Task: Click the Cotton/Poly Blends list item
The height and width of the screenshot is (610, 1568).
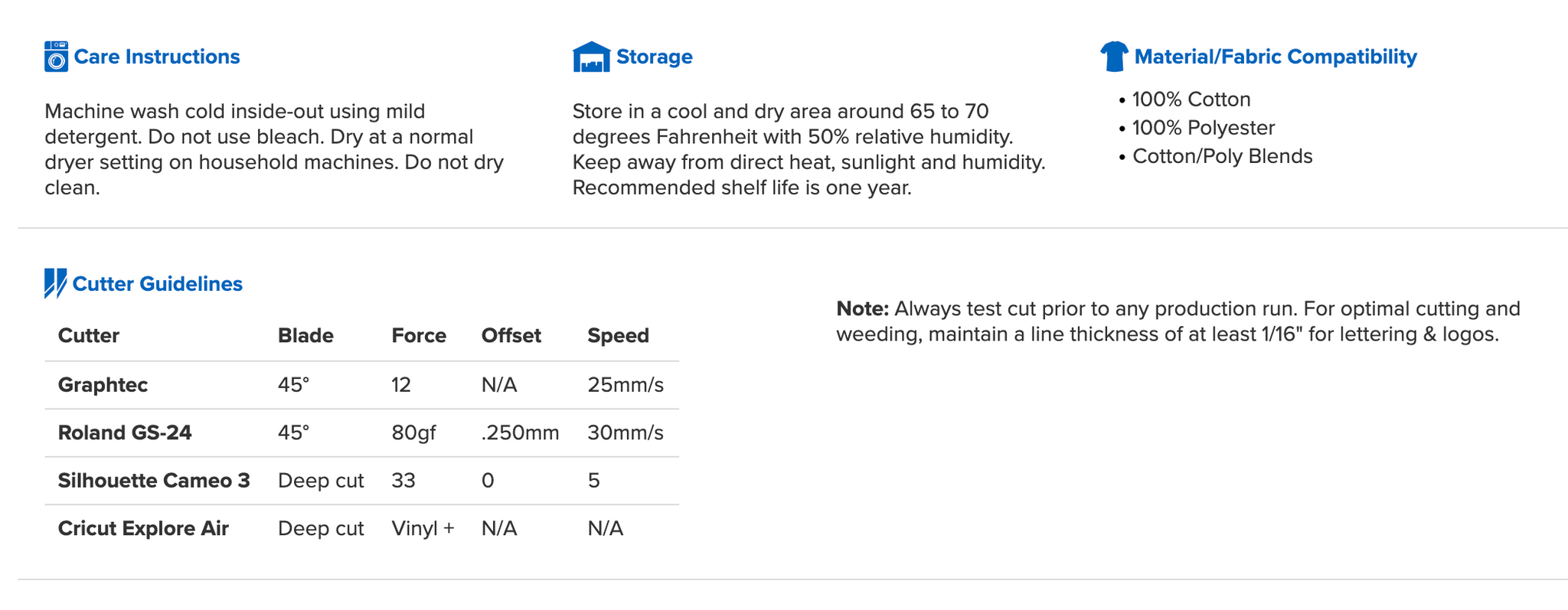Action: [x=1222, y=156]
